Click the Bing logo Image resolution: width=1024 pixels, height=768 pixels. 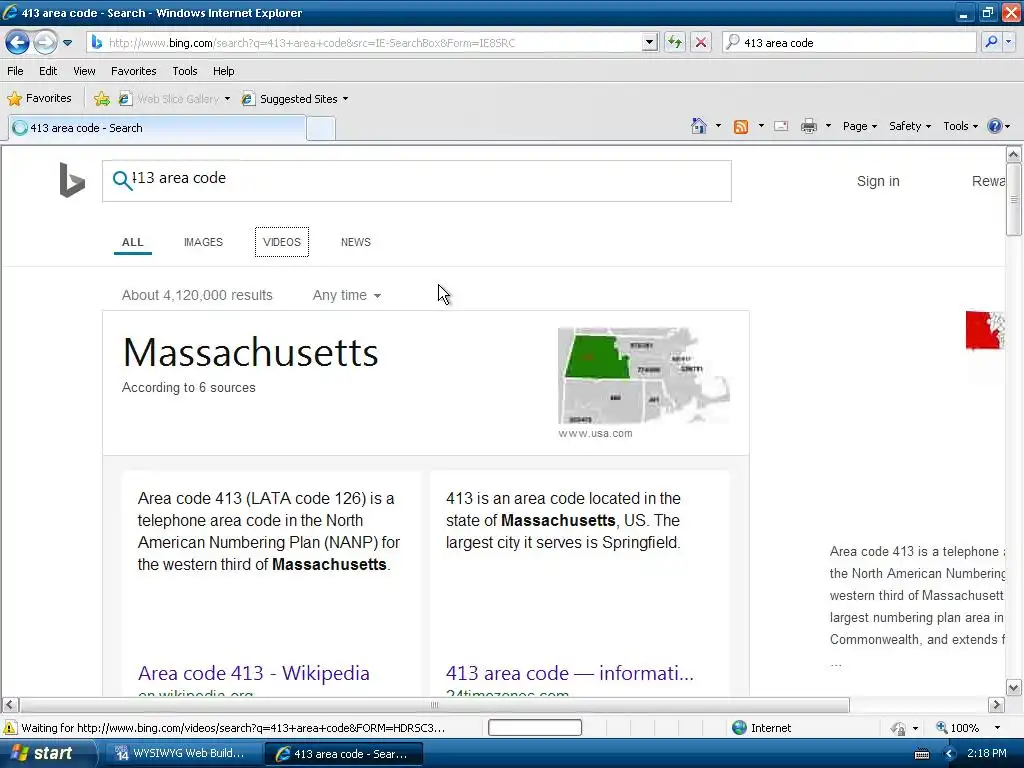tap(72, 180)
